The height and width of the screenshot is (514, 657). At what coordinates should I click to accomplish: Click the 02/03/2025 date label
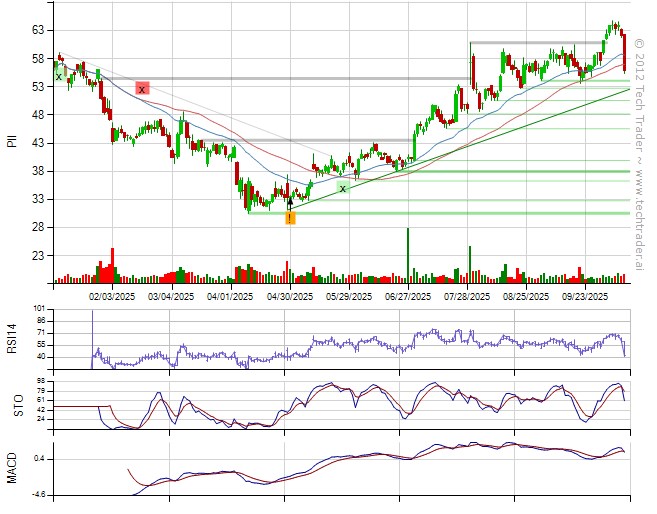pyautogui.click(x=111, y=296)
